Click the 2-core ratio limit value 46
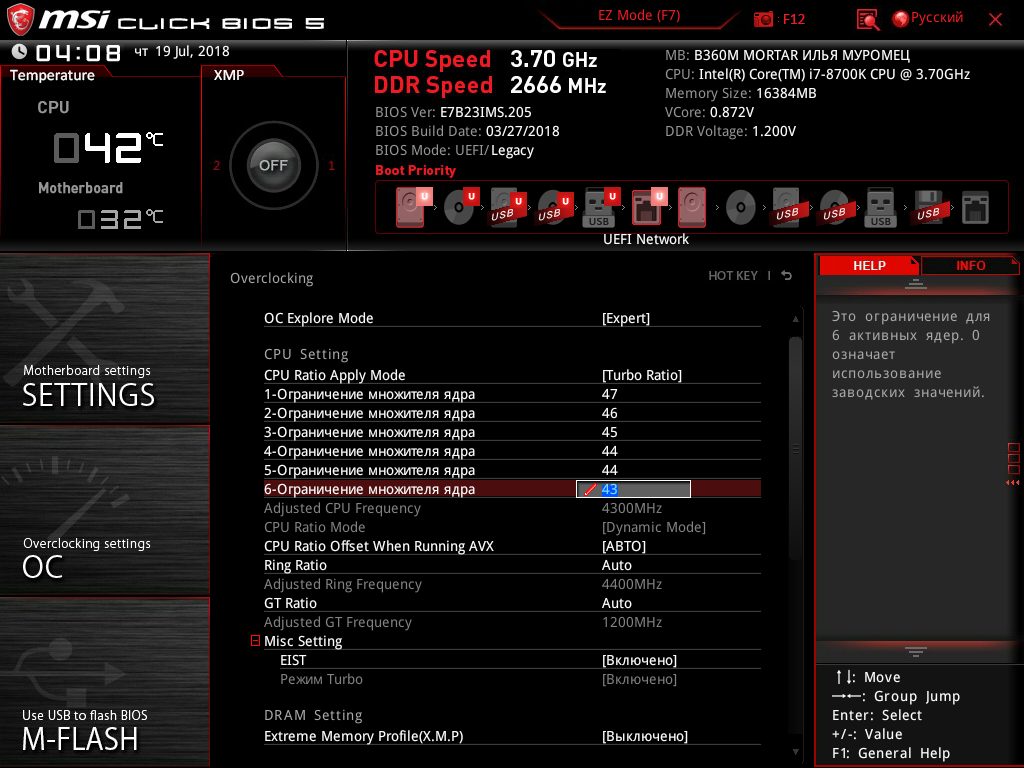Image resolution: width=1024 pixels, height=768 pixels. point(609,413)
